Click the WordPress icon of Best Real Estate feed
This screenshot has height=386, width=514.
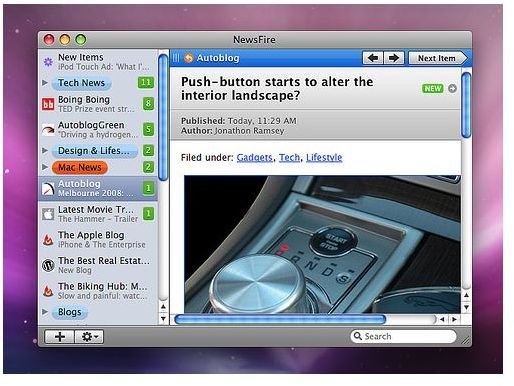point(48,265)
